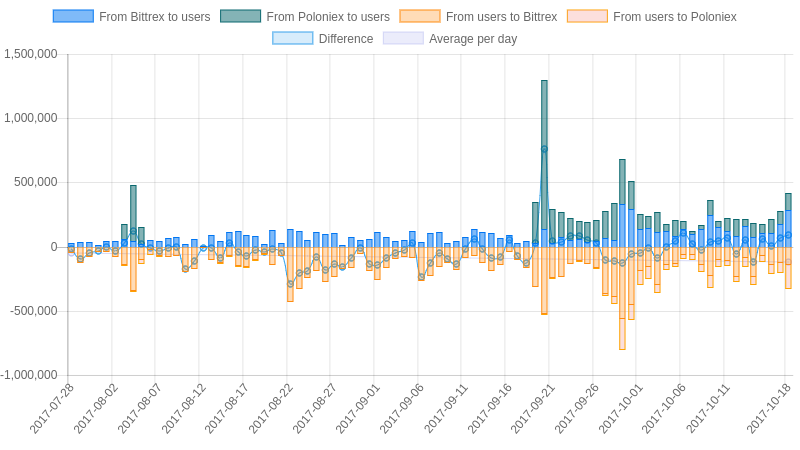Click the lavender Average per day swatch
The width and height of the screenshot is (800, 450).
[403, 38]
